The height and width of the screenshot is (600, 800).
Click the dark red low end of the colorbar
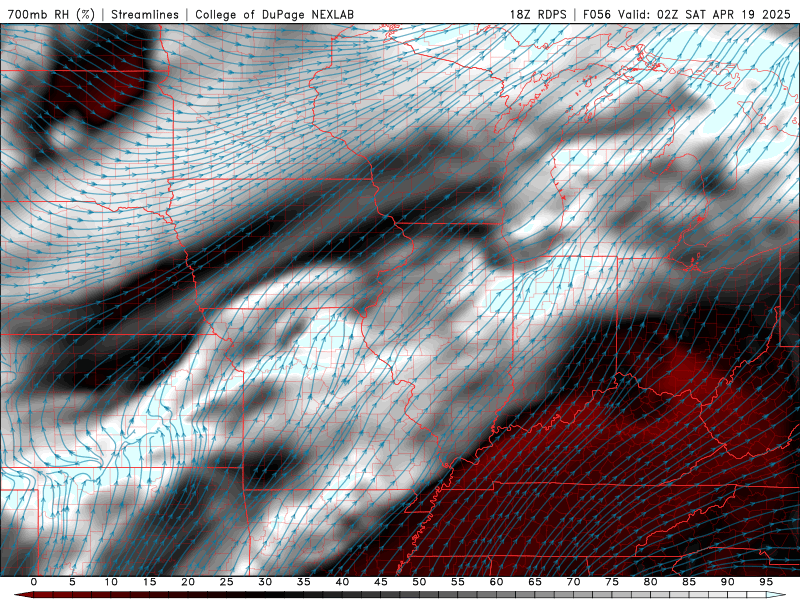23,595
